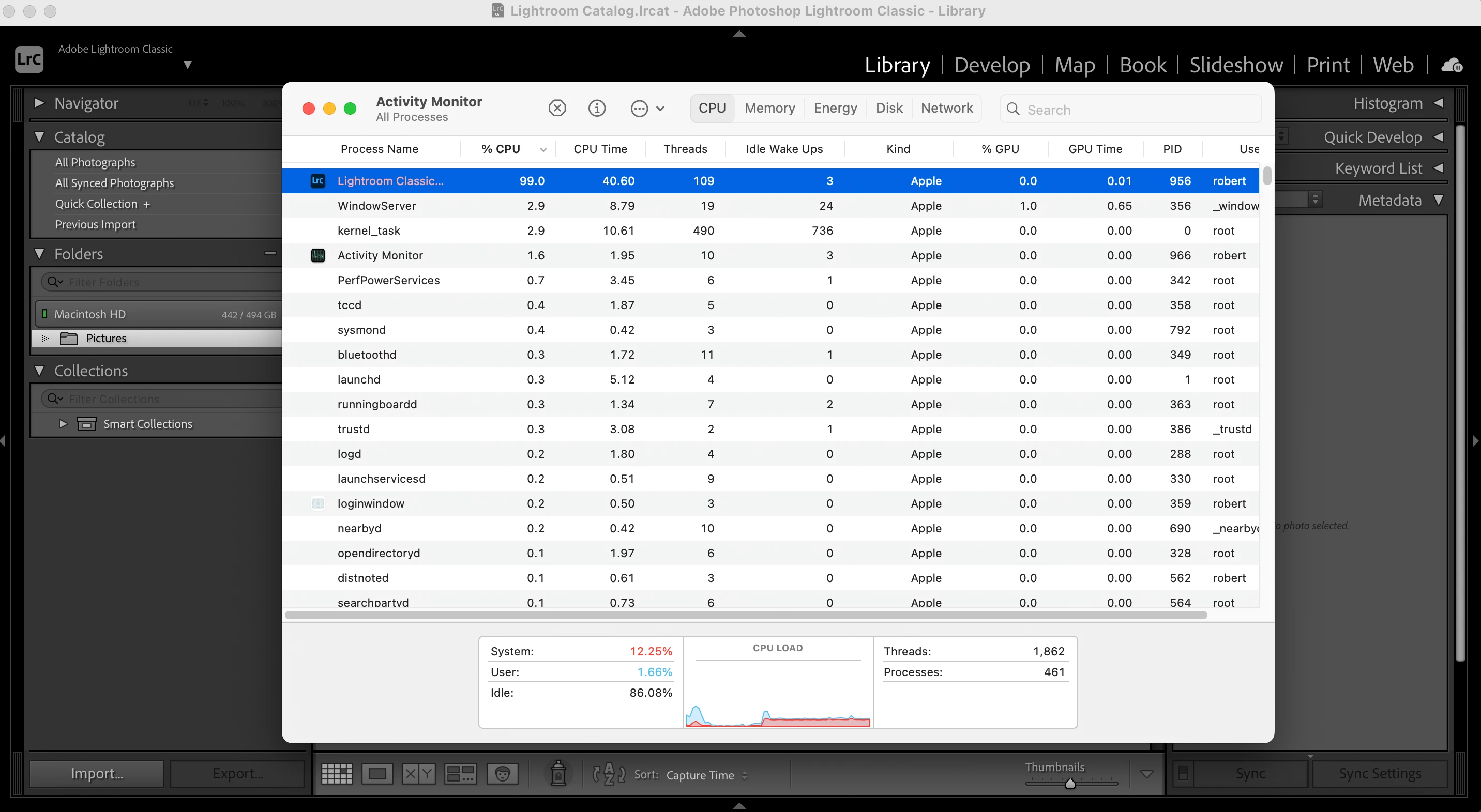Adjust the Thumbnails size slider
This screenshot has height=812, width=1481.
pos(1070,783)
